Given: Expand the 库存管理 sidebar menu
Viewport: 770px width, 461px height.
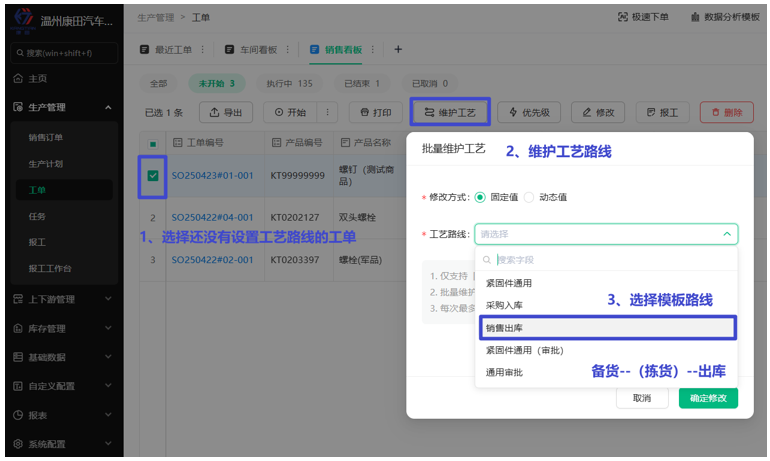Looking at the screenshot, I should [x=108, y=328].
